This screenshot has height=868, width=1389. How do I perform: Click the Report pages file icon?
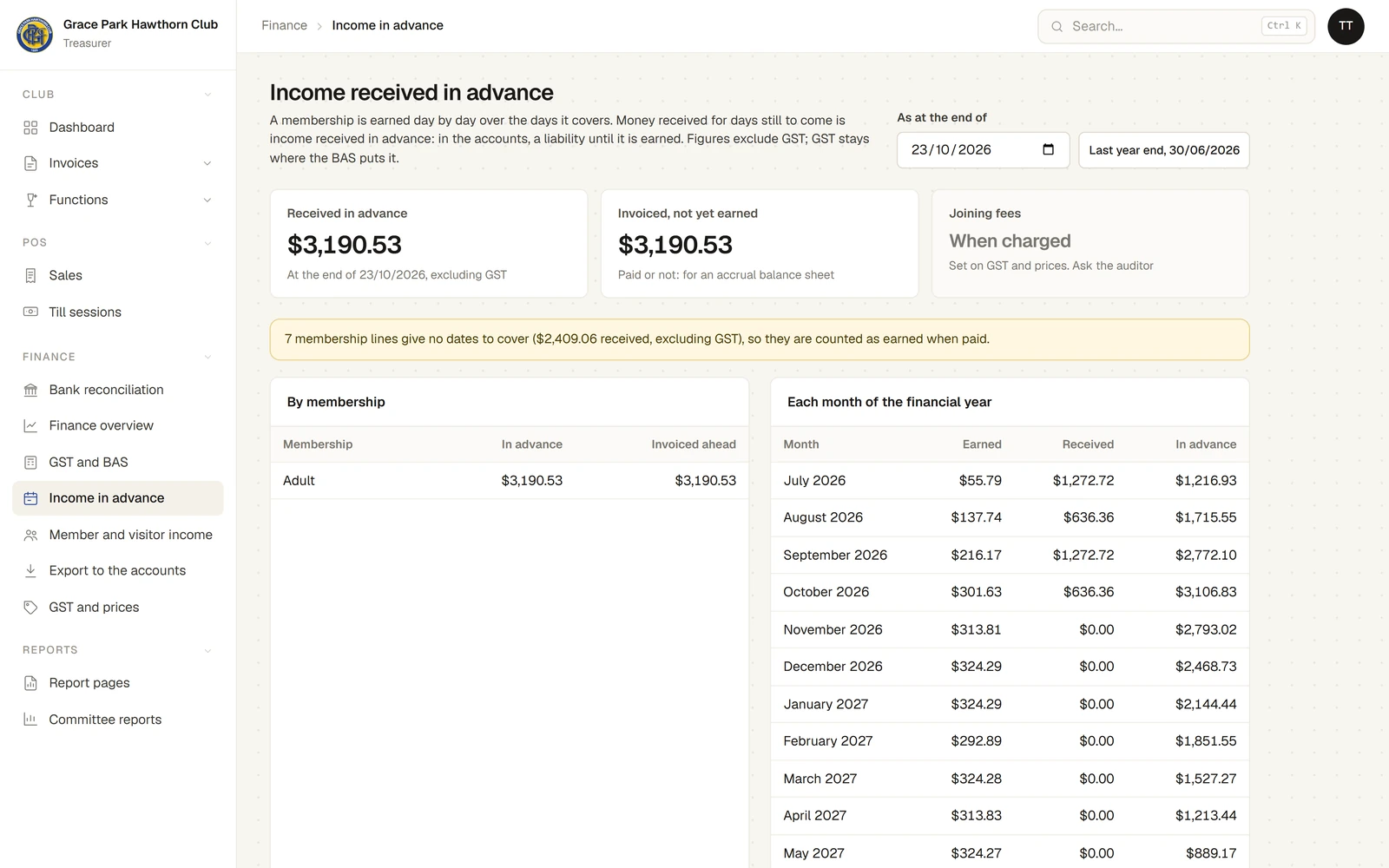pos(30,683)
